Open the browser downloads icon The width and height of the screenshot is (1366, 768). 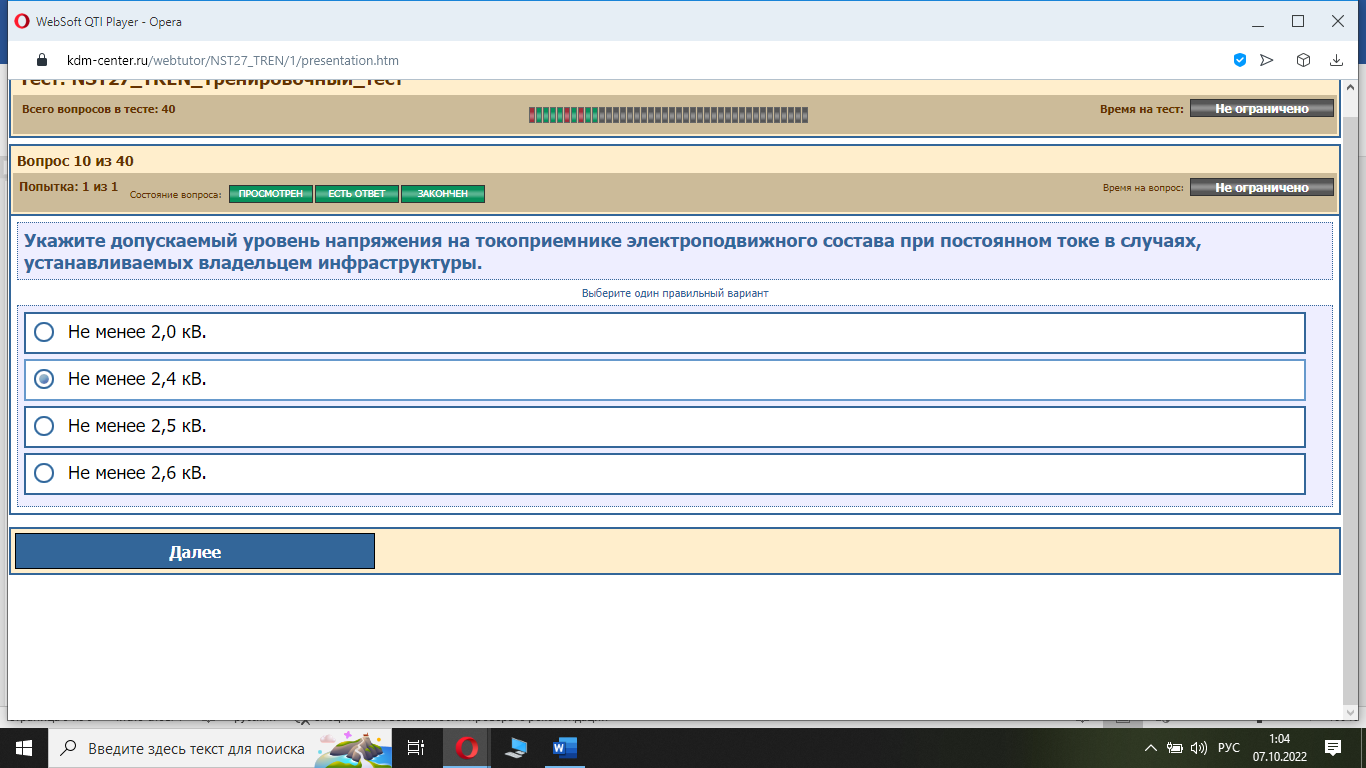click(x=1336, y=60)
